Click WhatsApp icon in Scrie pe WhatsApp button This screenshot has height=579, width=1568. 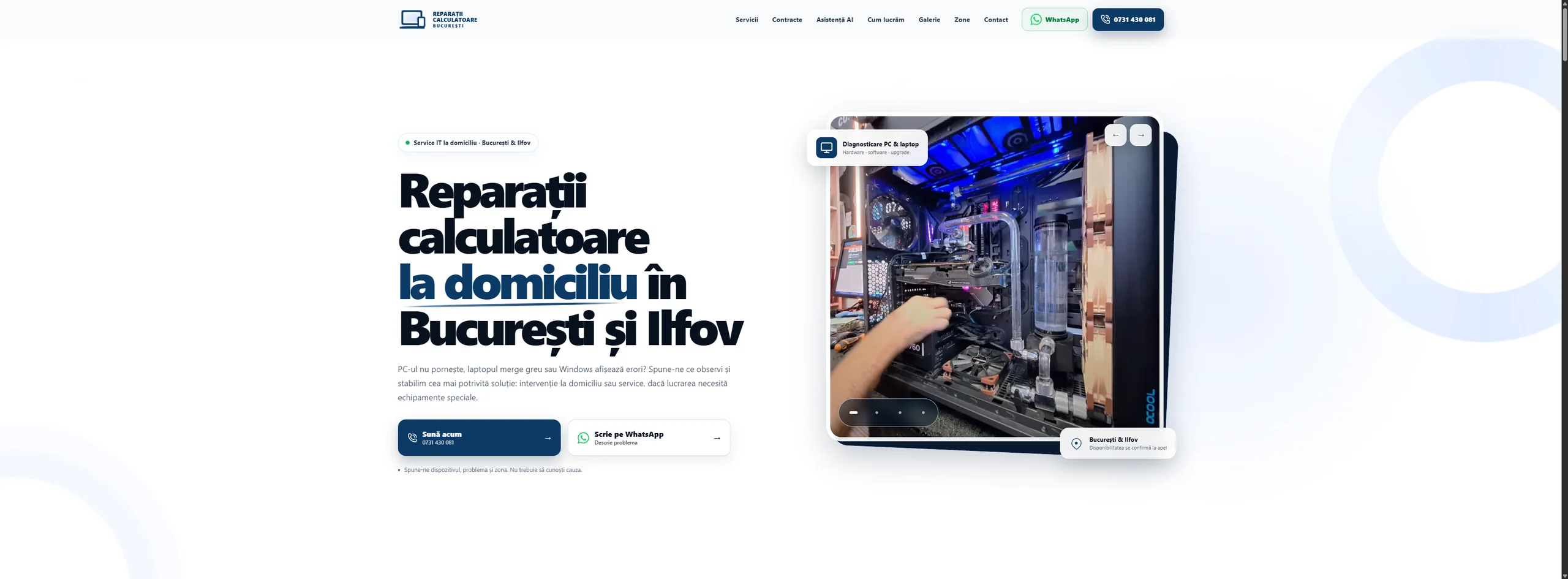tap(583, 437)
